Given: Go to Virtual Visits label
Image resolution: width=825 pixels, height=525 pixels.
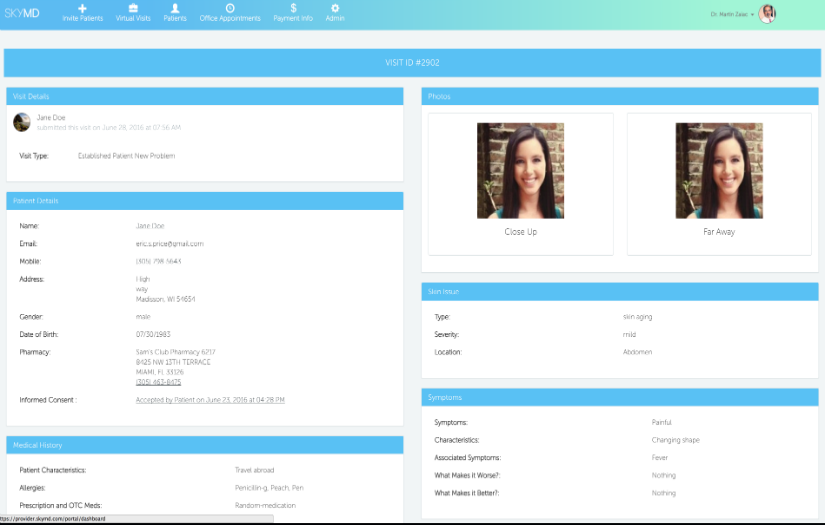Looking at the screenshot, I should click(x=133, y=18).
